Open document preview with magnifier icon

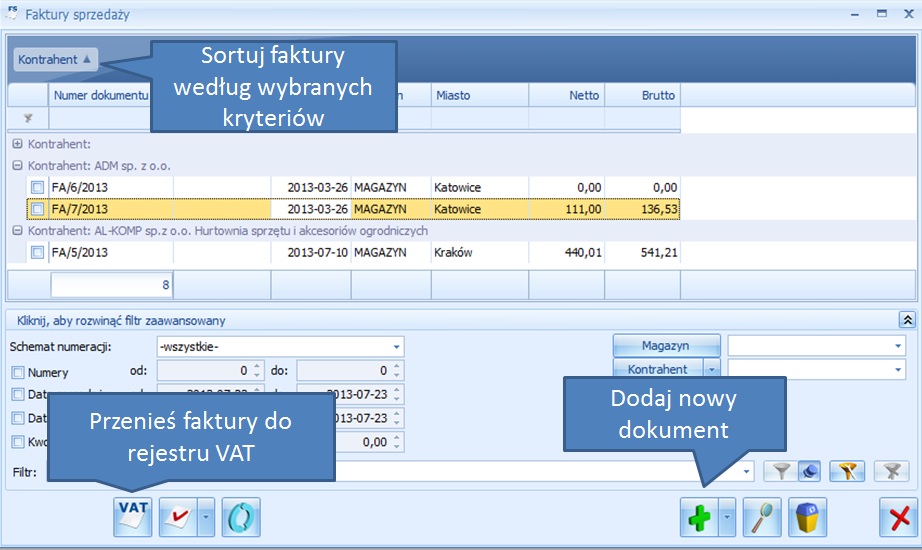click(762, 517)
